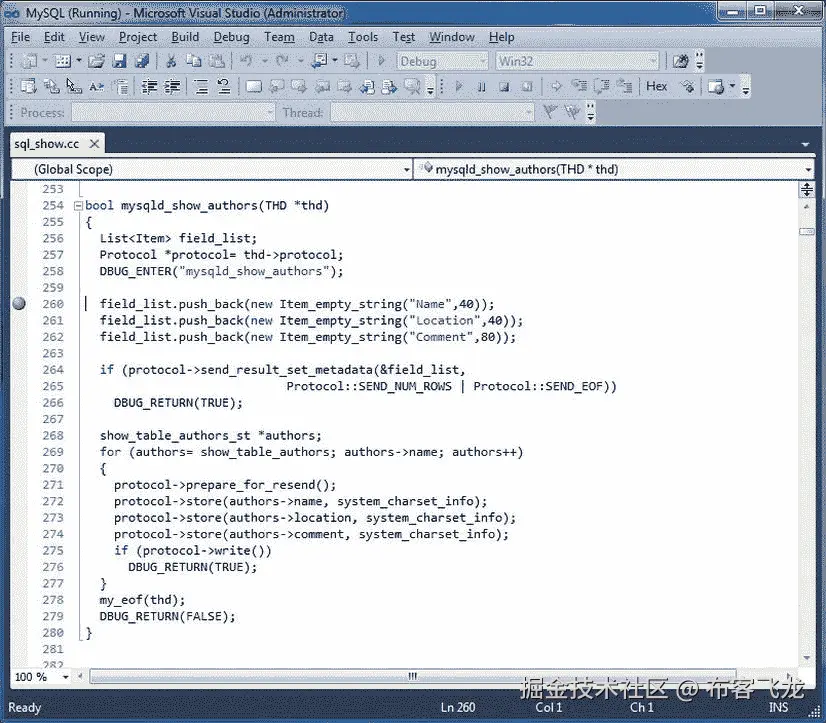This screenshot has width=826, height=723.
Task: Click the Pause (Break All) debug icon
Action: tap(481, 86)
